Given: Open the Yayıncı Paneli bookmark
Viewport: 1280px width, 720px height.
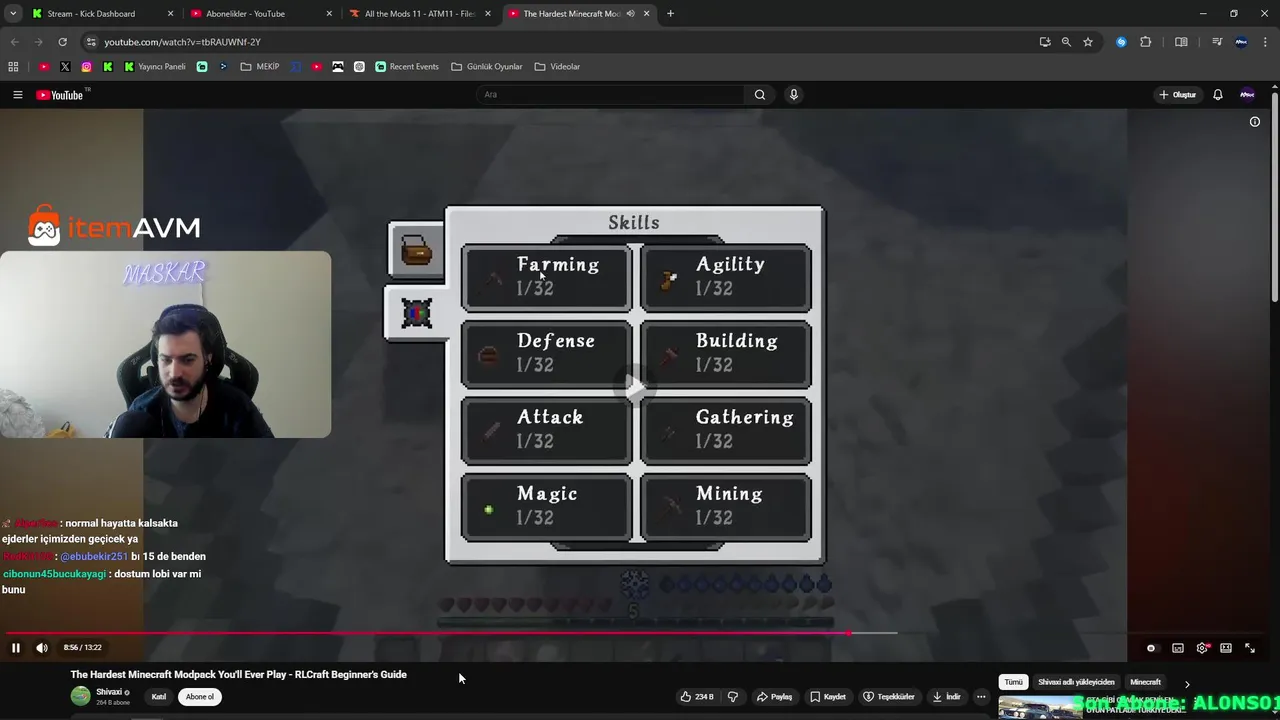Looking at the screenshot, I should tap(155, 67).
